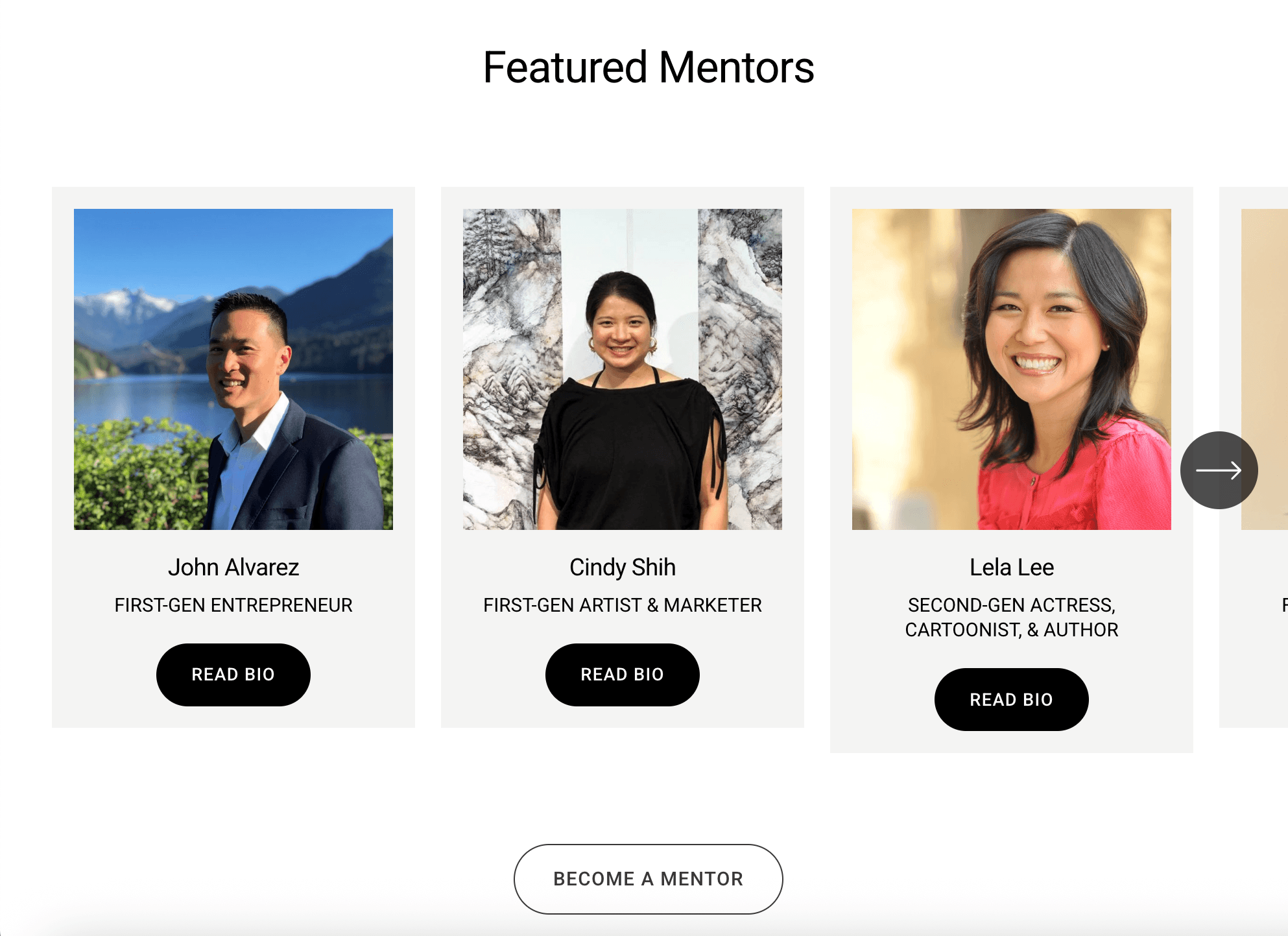Open Cindy Shih's Read Bio button
Image resolution: width=1288 pixels, height=936 pixels.
click(x=623, y=675)
